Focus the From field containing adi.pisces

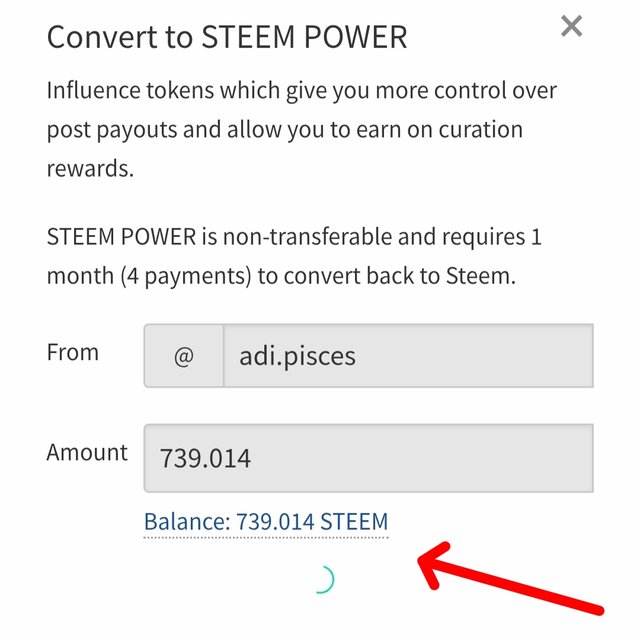point(408,356)
